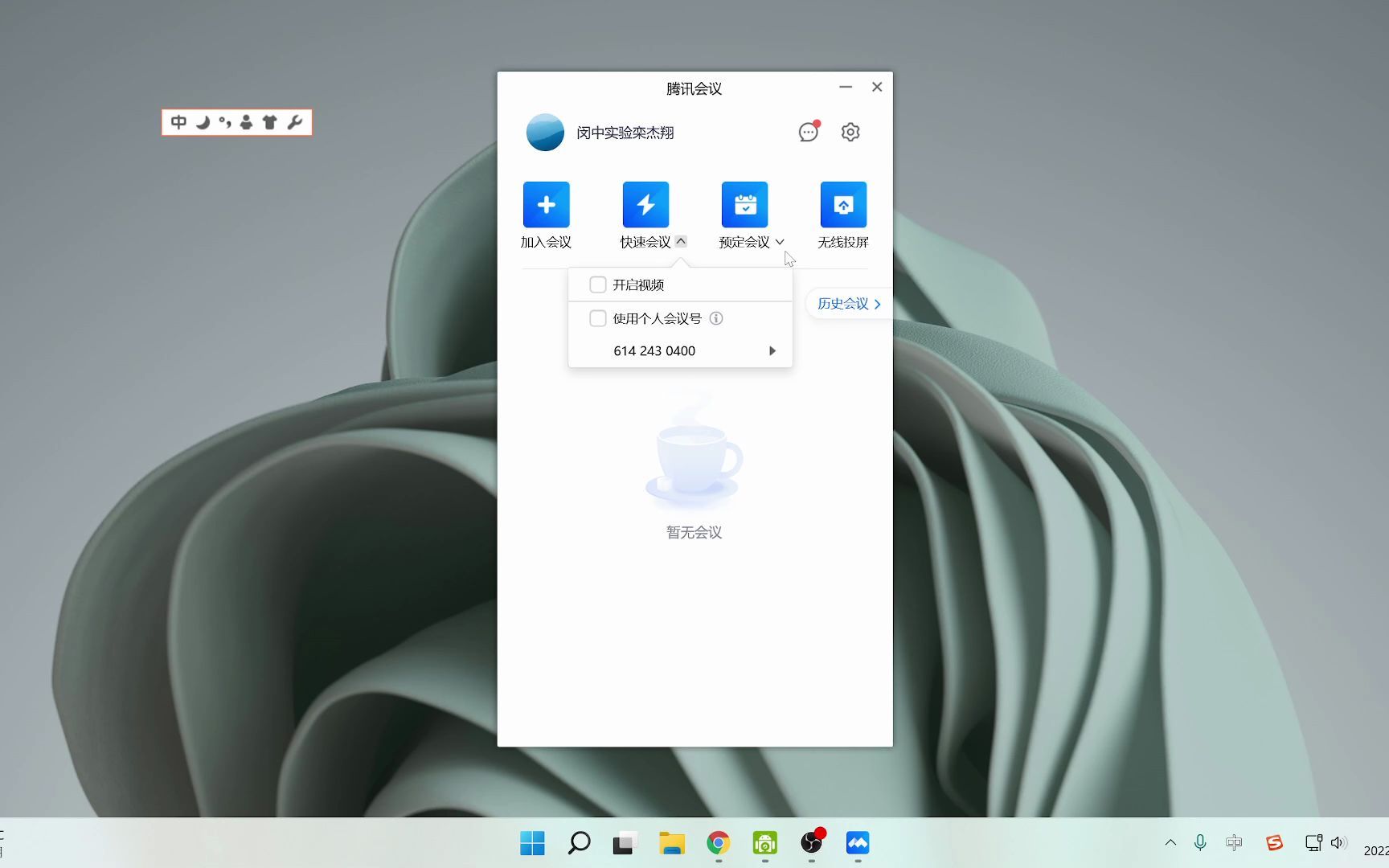Open Task View on the taskbar
The width and height of the screenshot is (1389, 868).
625,843
